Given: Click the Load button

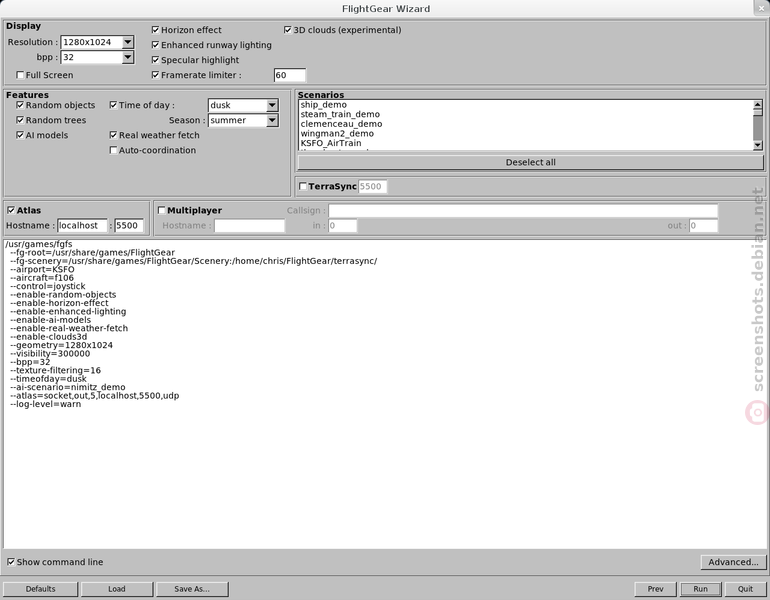Looking at the screenshot, I should tap(117, 589).
